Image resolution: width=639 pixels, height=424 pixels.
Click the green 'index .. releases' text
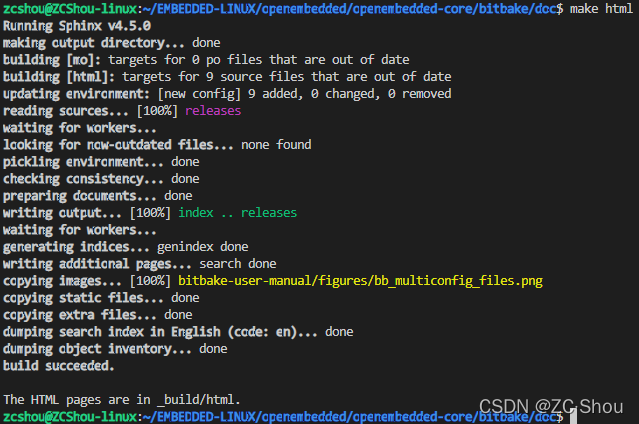tap(238, 213)
